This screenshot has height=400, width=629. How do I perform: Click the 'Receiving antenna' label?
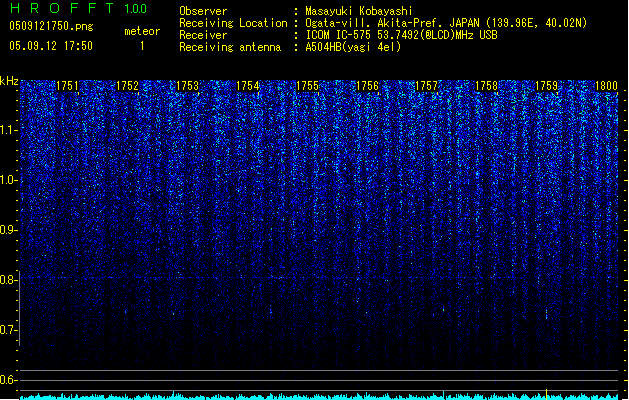[230, 47]
